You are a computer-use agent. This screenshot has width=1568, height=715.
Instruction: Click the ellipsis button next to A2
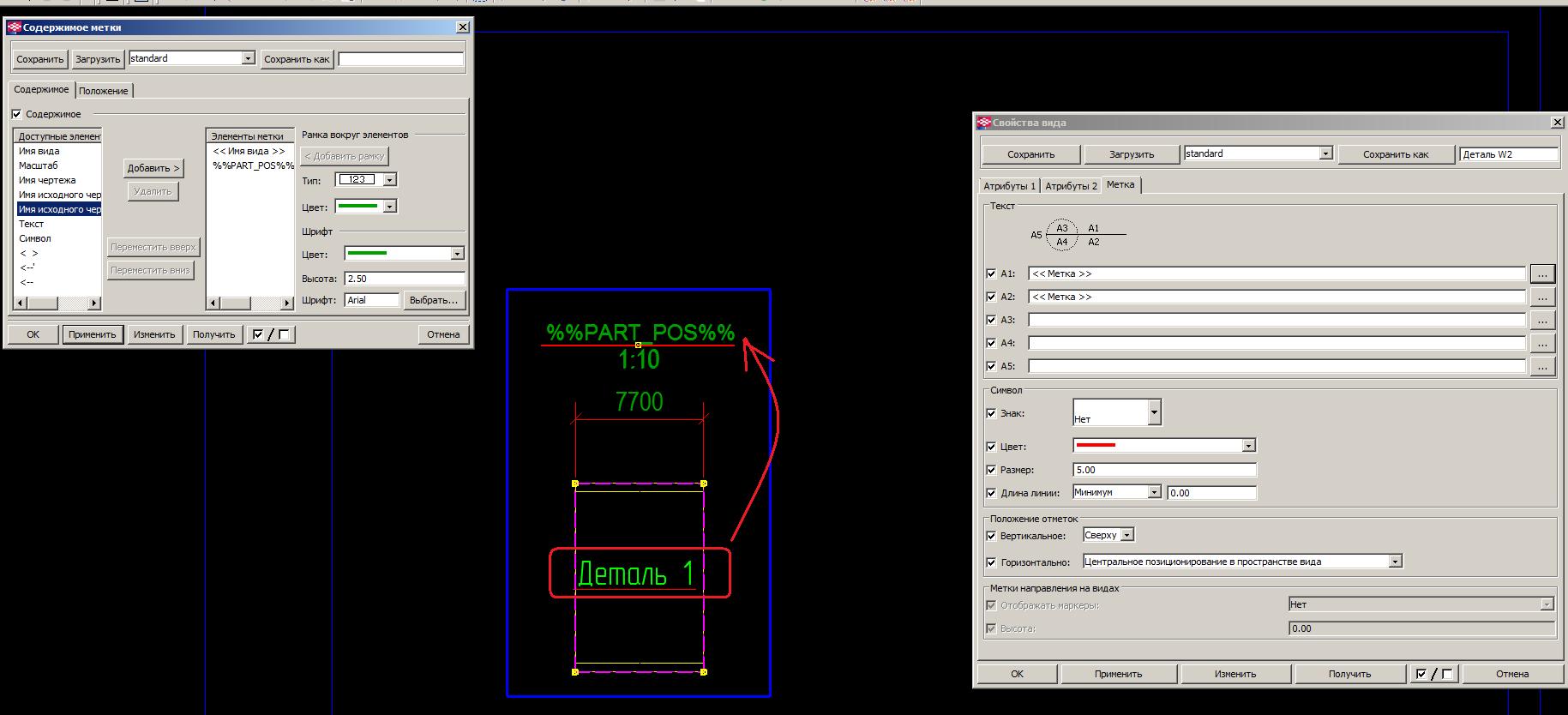coord(1542,297)
